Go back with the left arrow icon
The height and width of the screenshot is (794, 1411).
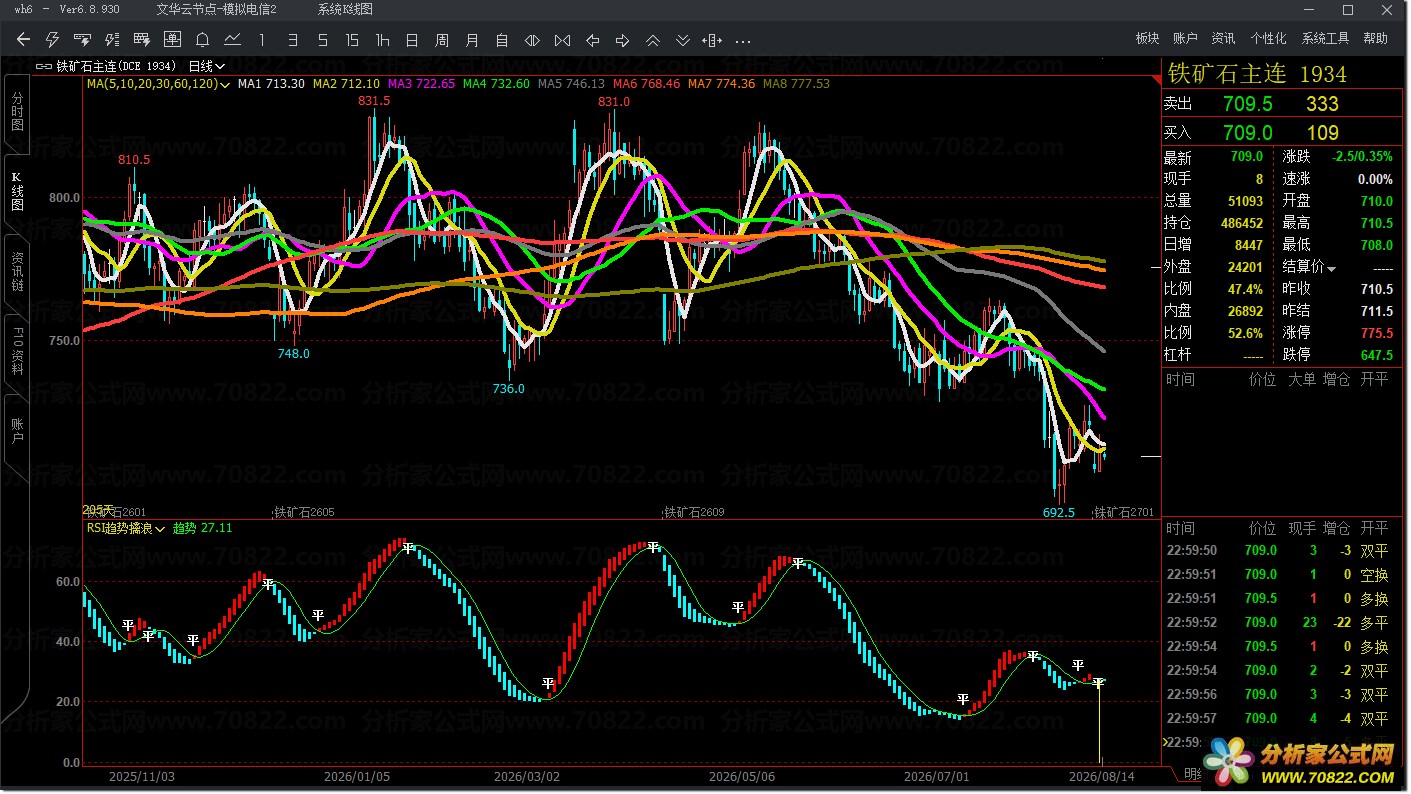click(23, 40)
